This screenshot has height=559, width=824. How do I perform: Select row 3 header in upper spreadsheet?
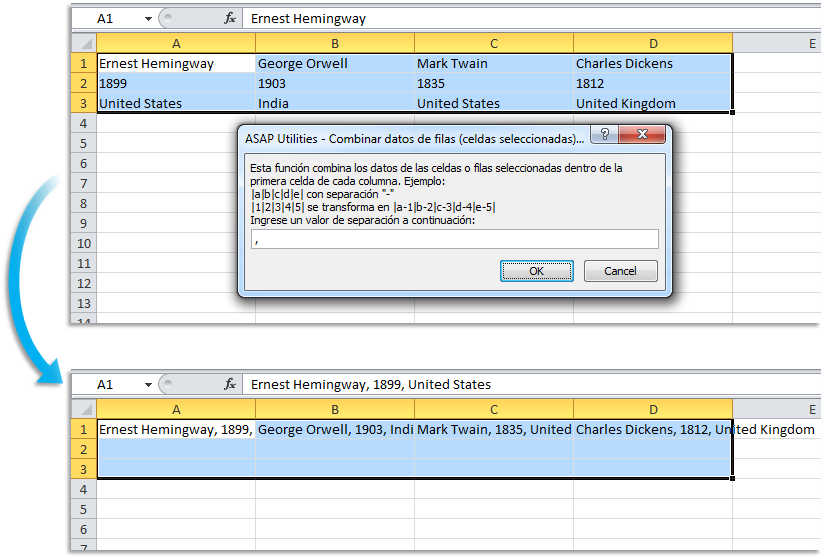pos(83,103)
